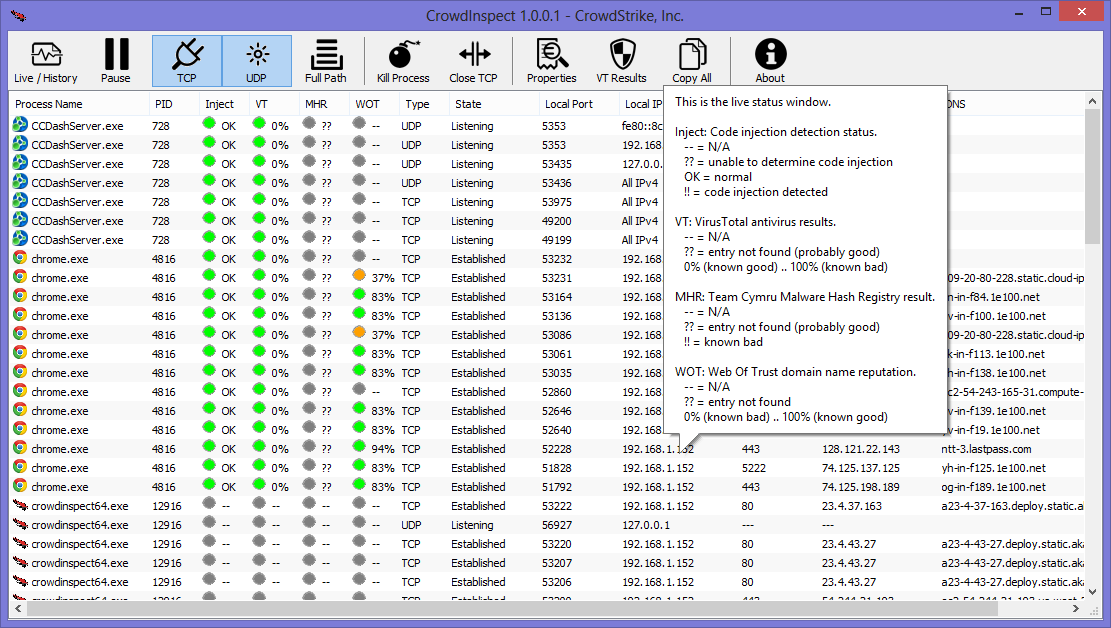This screenshot has height=628, width=1111.
Task: Sort by Local Port column header
Action: point(579,104)
